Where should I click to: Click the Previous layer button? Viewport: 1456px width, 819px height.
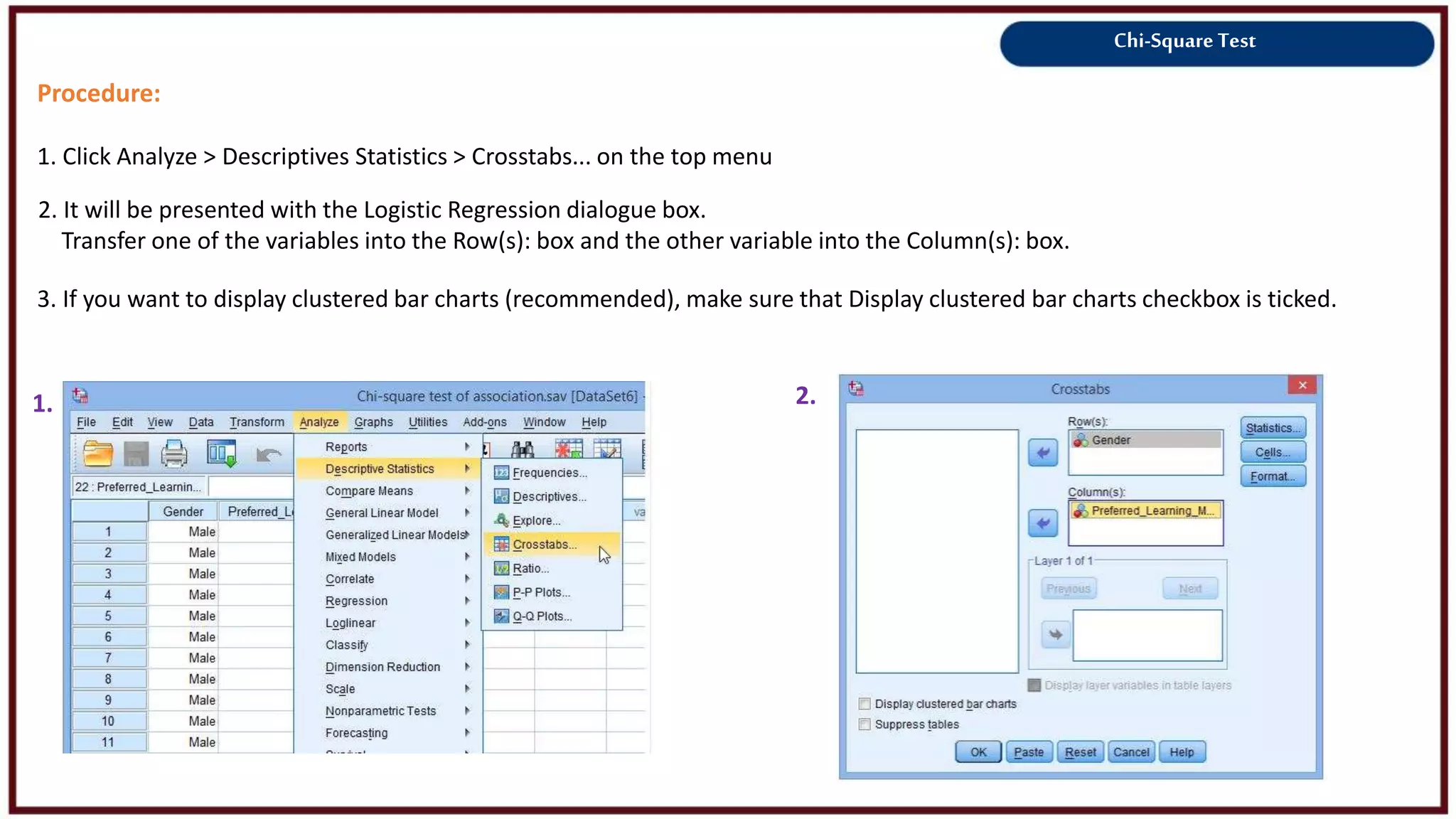1069,589
